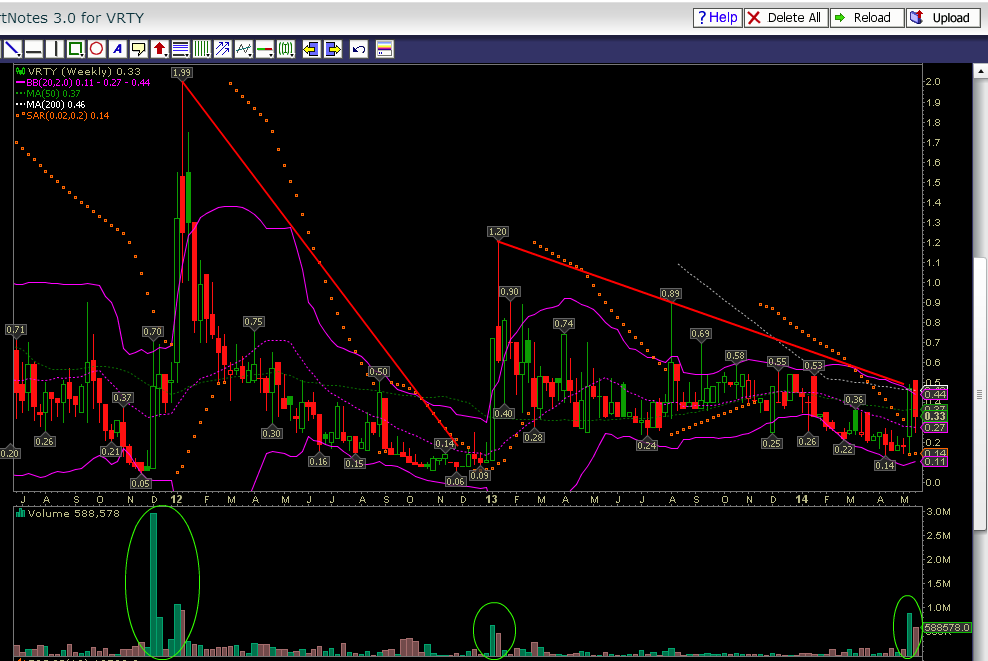Select the blue horizontal retracement lines tool
988x661 pixels.
click(180, 49)
